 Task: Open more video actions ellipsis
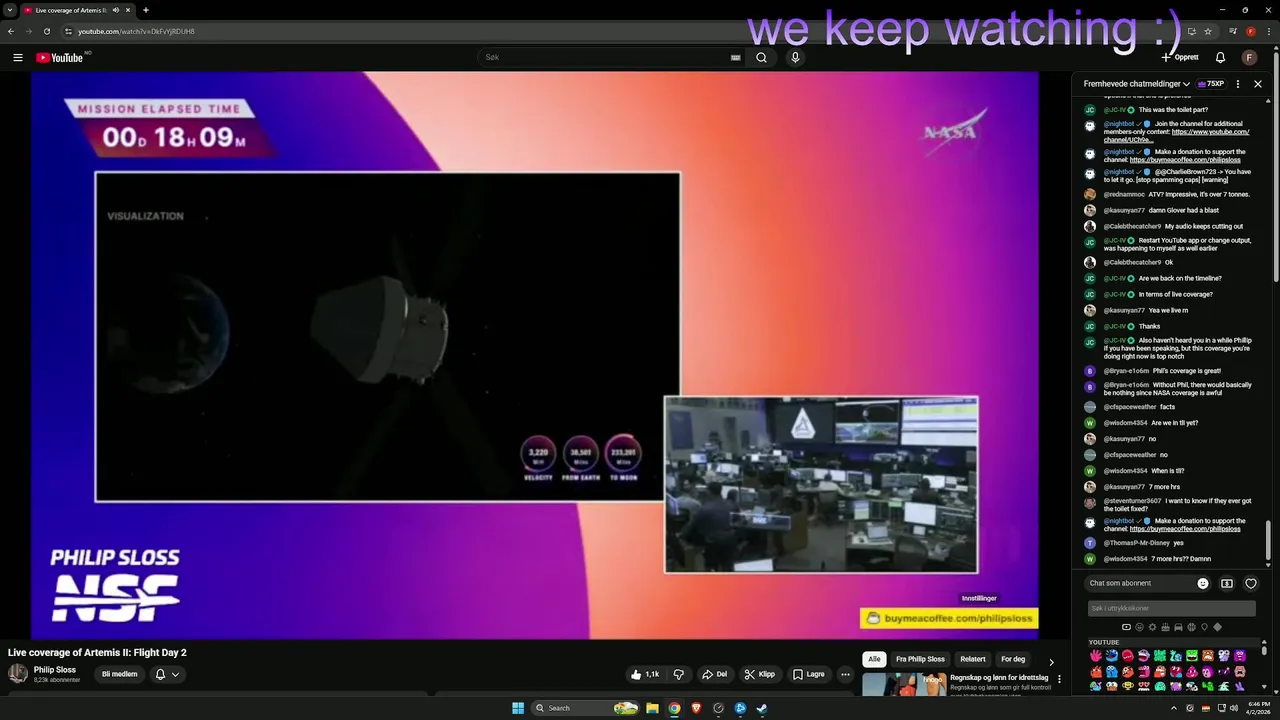coord(845,674)
